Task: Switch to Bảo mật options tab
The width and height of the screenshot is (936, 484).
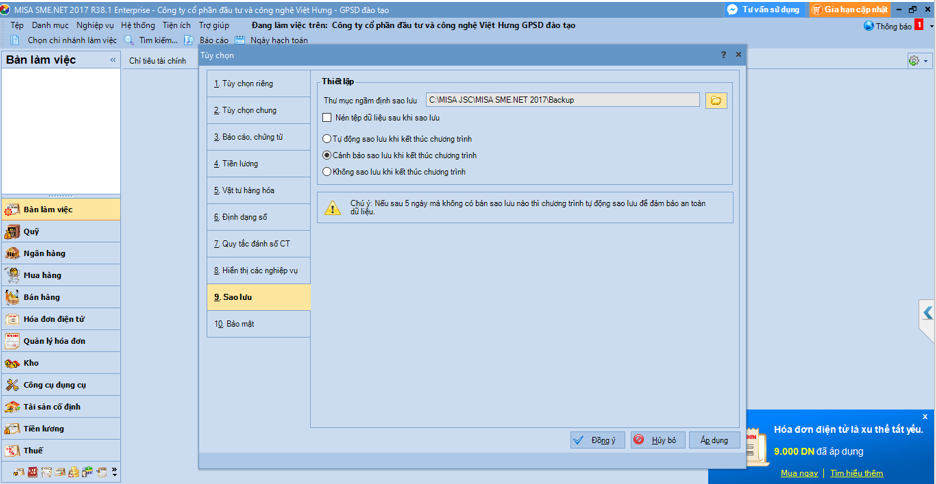Action: tap(240, 324)
